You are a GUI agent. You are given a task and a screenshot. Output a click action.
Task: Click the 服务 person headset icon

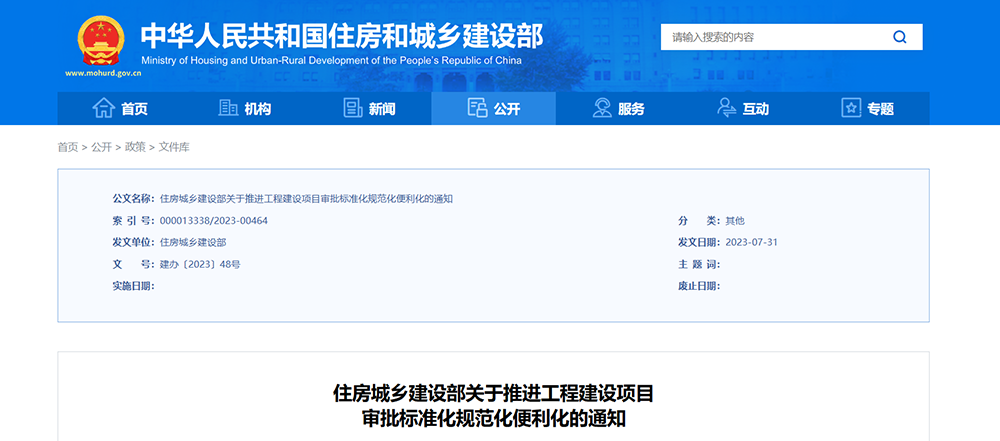point(601,108)
